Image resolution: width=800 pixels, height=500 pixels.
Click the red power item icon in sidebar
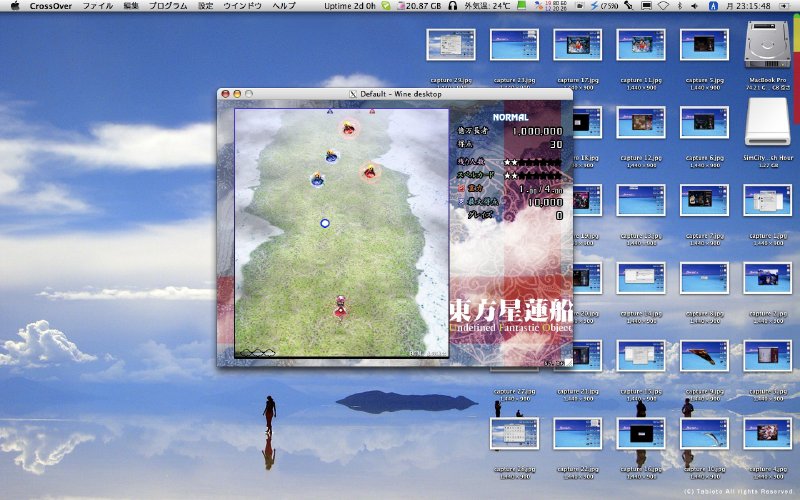pyautogui.click(x=461, y=188)
